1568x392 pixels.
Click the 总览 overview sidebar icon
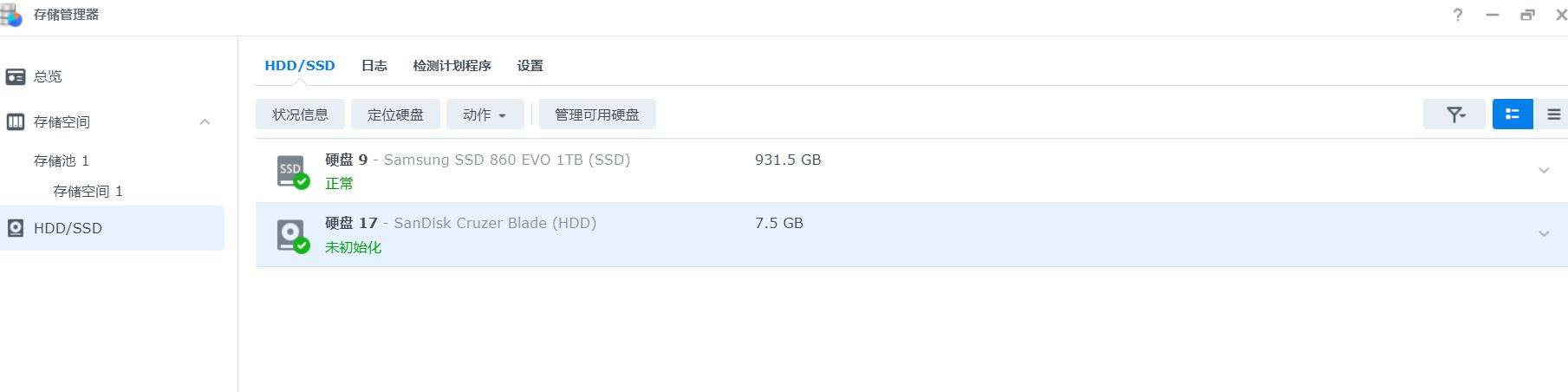16,77
